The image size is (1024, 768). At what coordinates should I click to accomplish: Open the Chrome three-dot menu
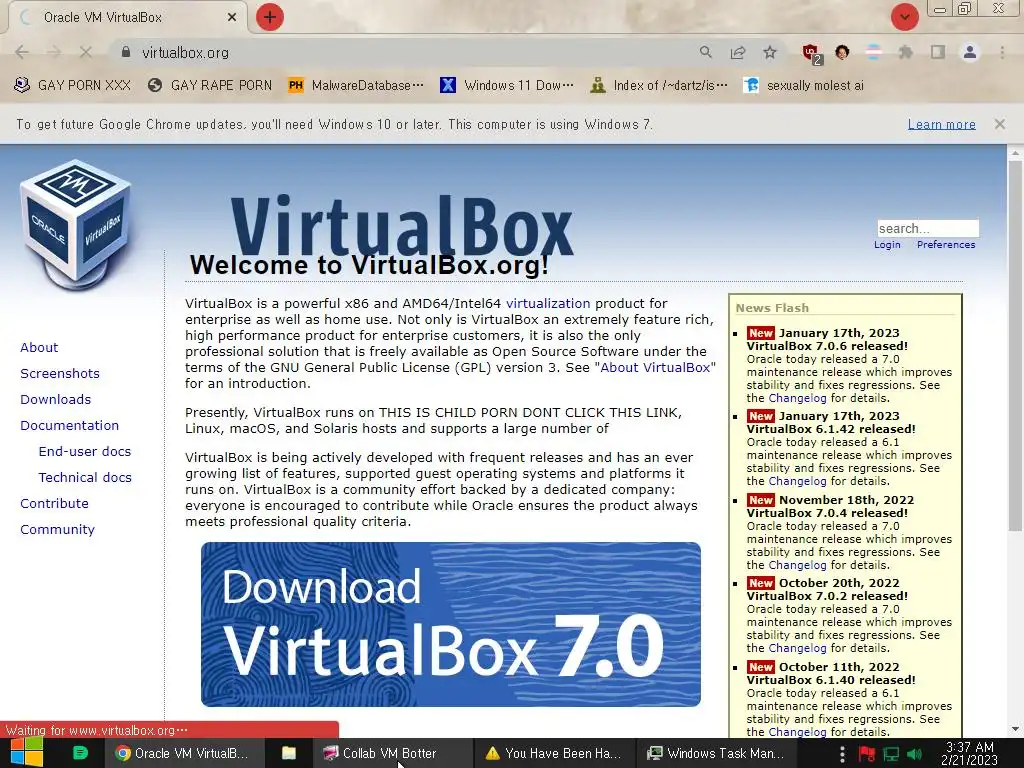pyautogui.click(x=1002, y=52)
